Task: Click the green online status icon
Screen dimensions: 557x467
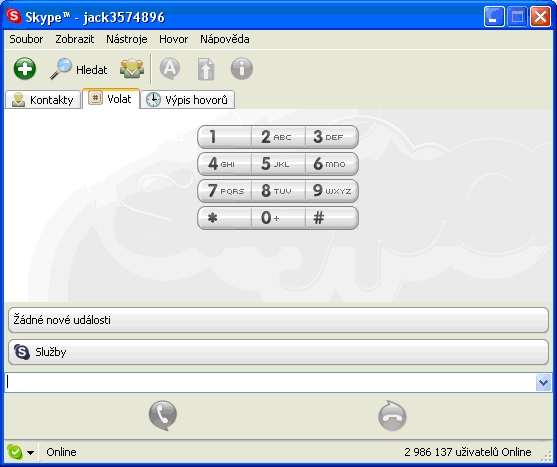Action: pyautogui.click(x=15, y=452)
